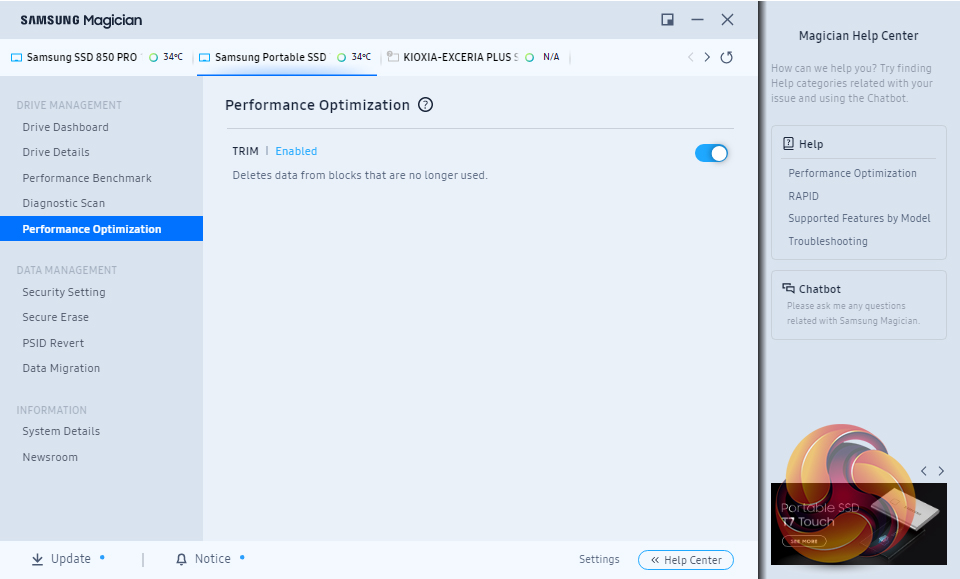
Task: Show the previous drive tabs with left chevron
Action: point(691,57)
